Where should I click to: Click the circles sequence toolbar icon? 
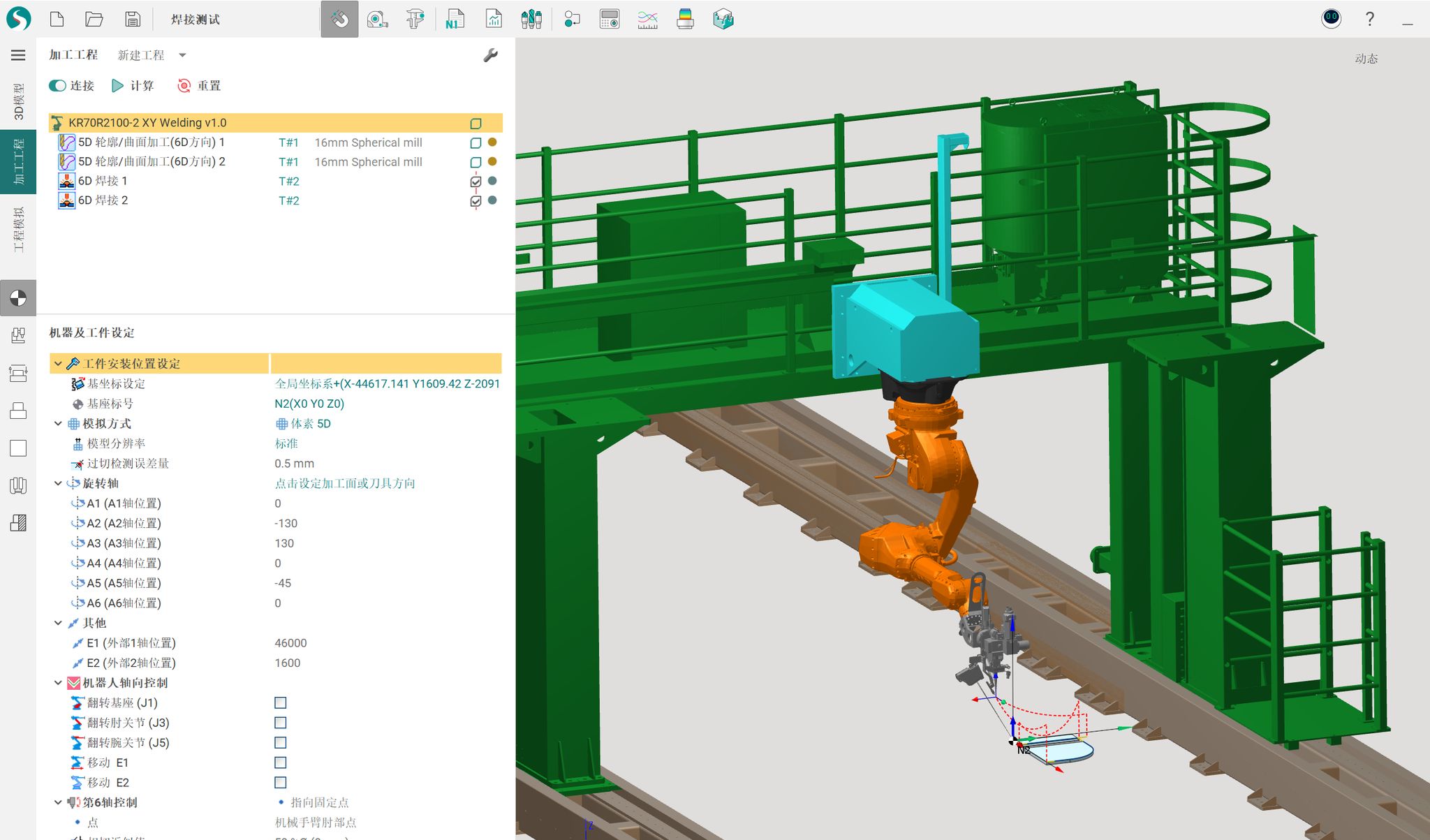coord(572,19)
